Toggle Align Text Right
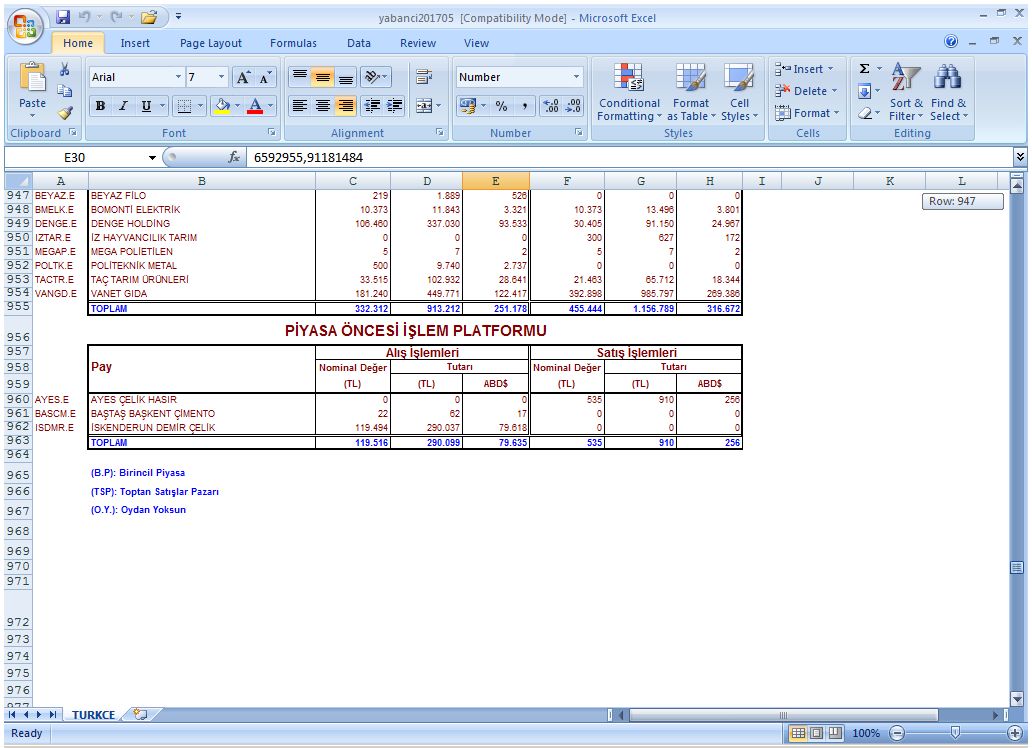1032x748 pixels. (346, 105)
